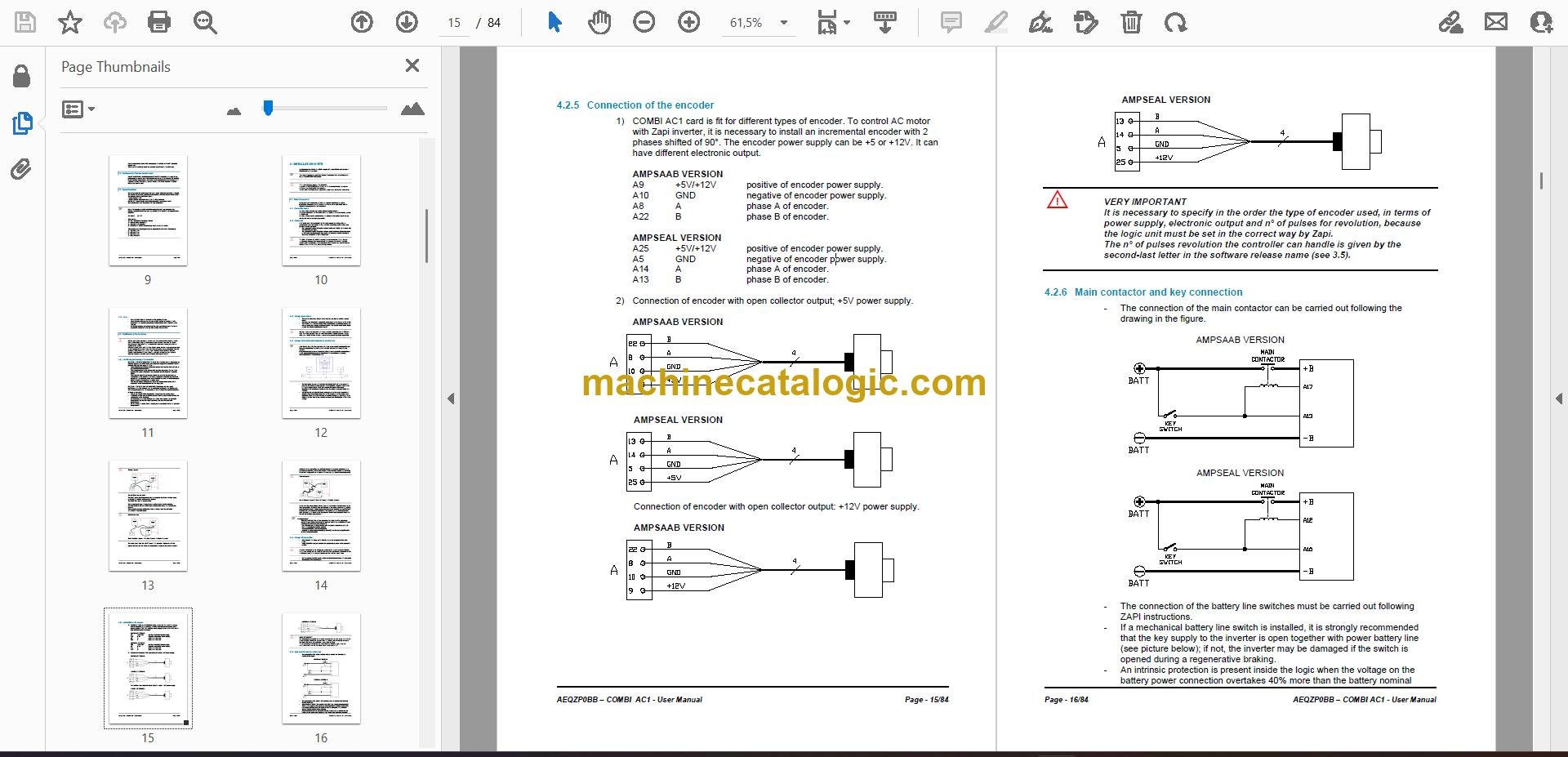Open the find text magnifier tool
This screenshot has height=757, width=1568.
tap(205, 22)
